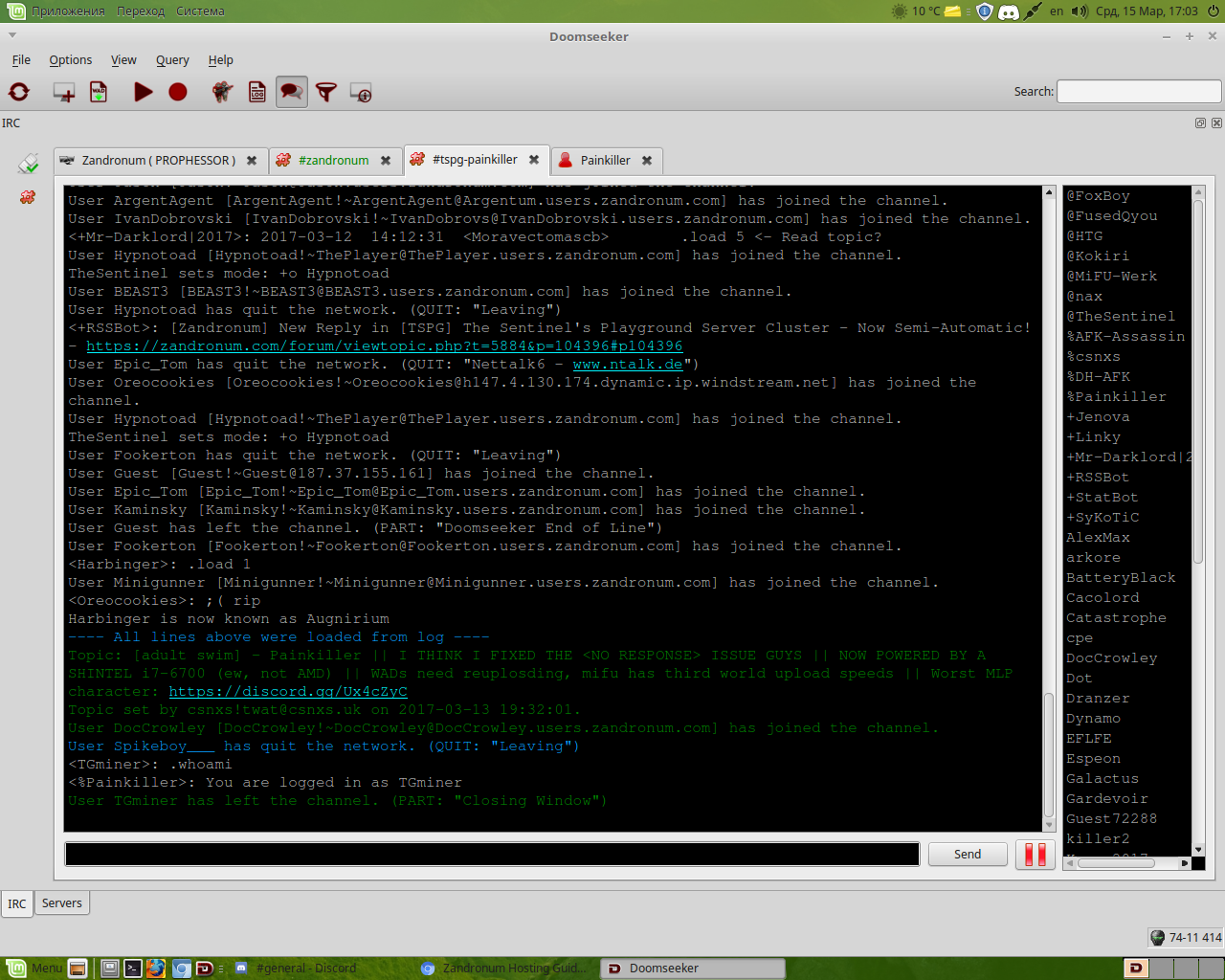
Task: Switch to Zandronum ( PROPHESSOR ) tab
Action: [x=159, y=160]
